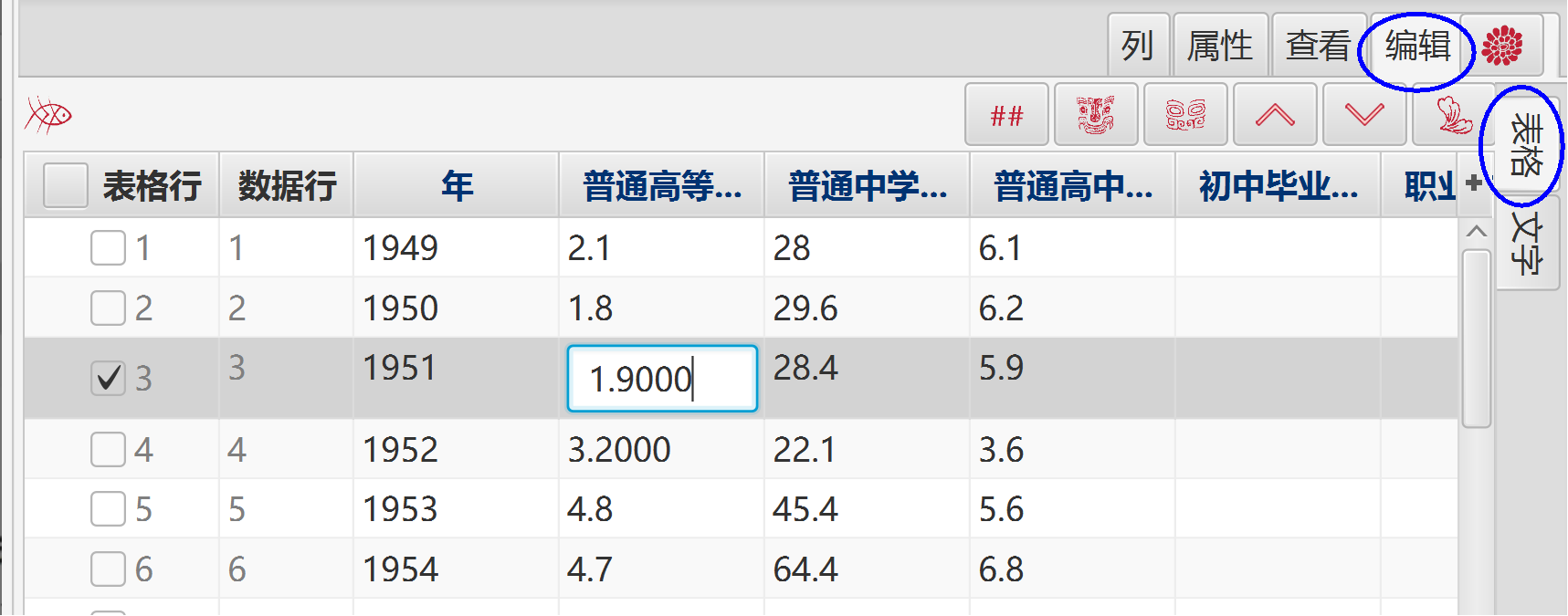
Task: Click the red swan icon button
Action: click(1452, 115)
